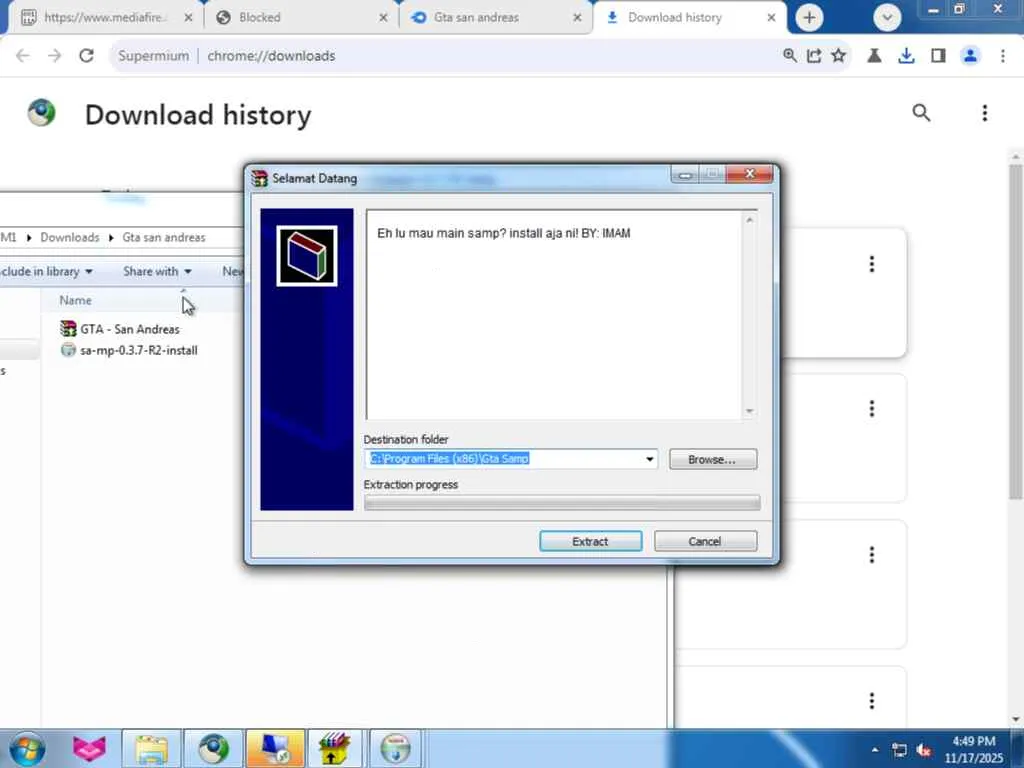Close the Gta san andreas tab
This screenshot has height=768, width=1024.
[x=577, y=18]
